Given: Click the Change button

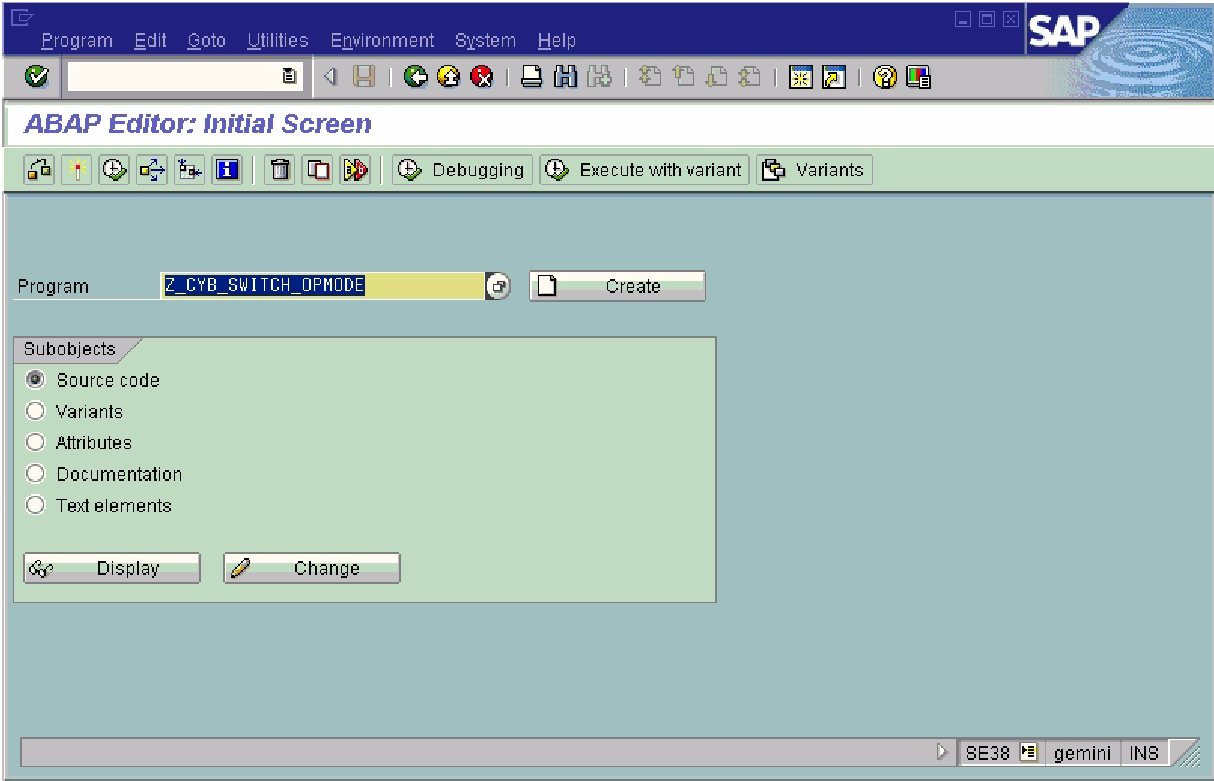Looking at the screenshot, I should click(x=311, y=568).
